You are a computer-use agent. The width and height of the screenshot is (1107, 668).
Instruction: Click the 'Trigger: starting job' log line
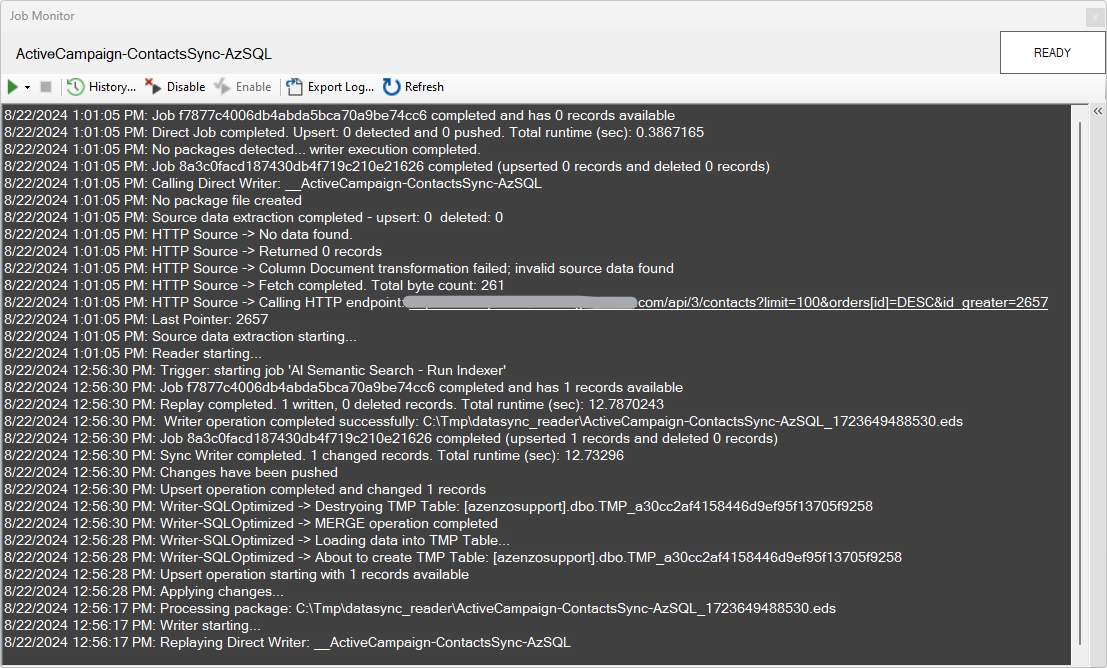[x=255, y=370]
